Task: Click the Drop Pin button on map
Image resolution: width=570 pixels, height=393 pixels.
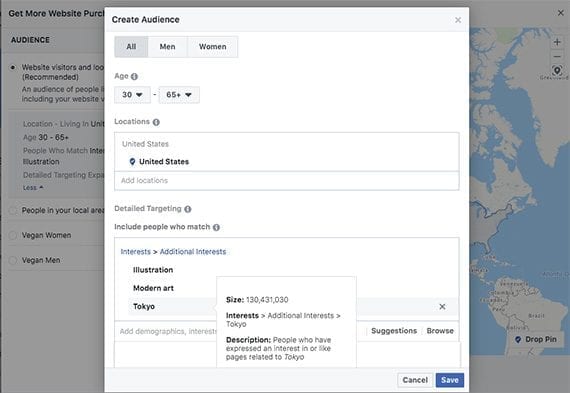Action: tap(536, 340)
